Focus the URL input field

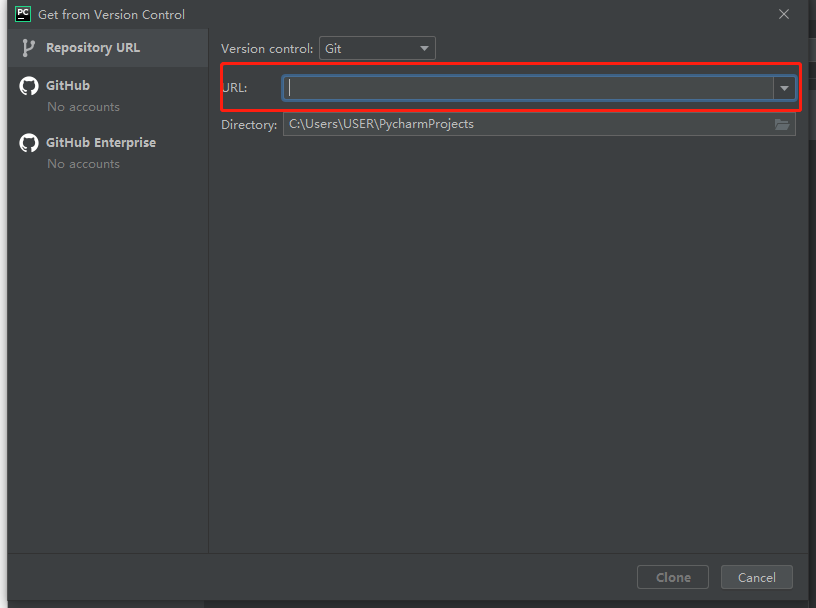528,88
